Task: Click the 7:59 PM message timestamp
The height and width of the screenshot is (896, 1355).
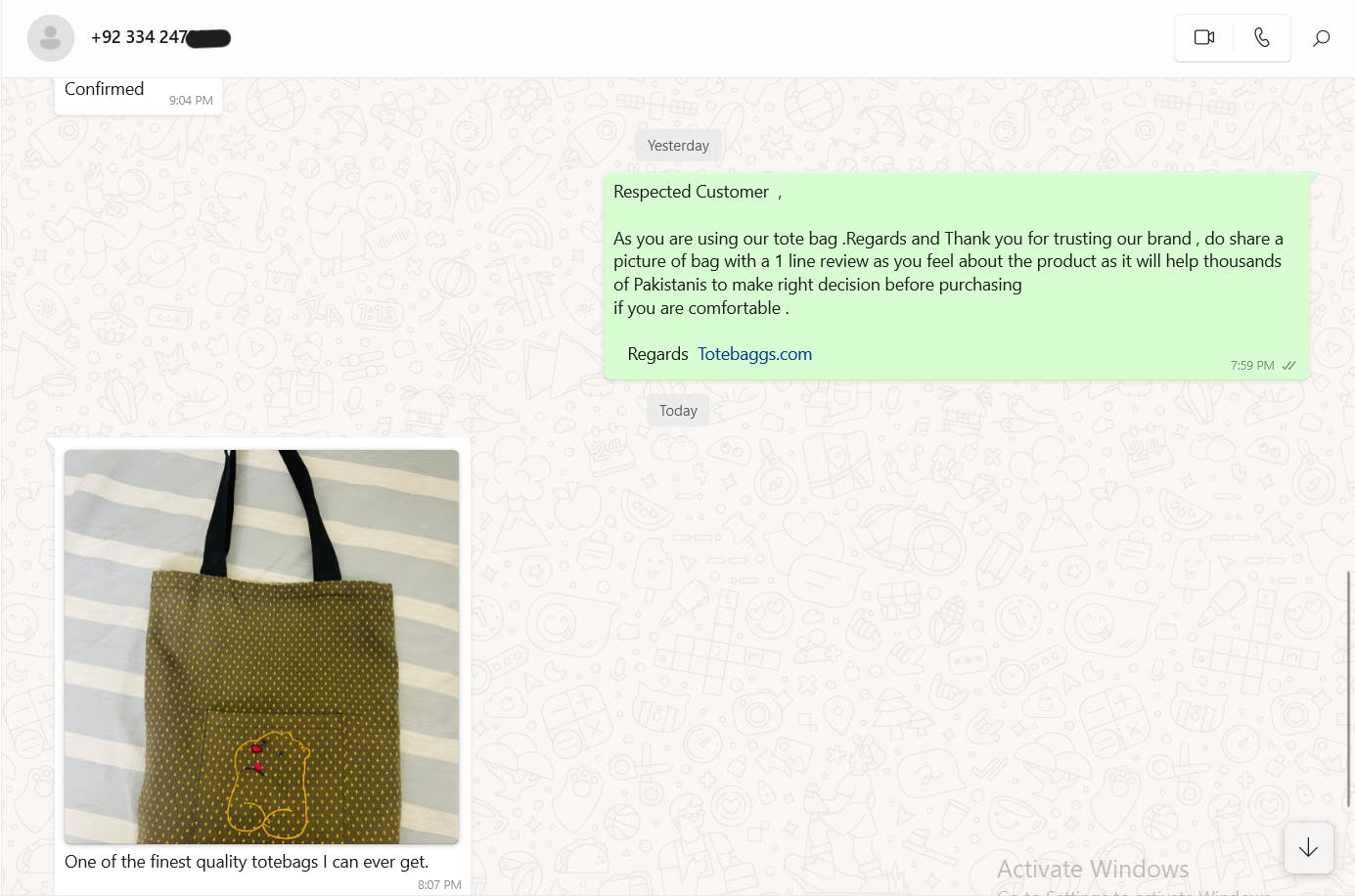Action: [x=1252, y=366]
